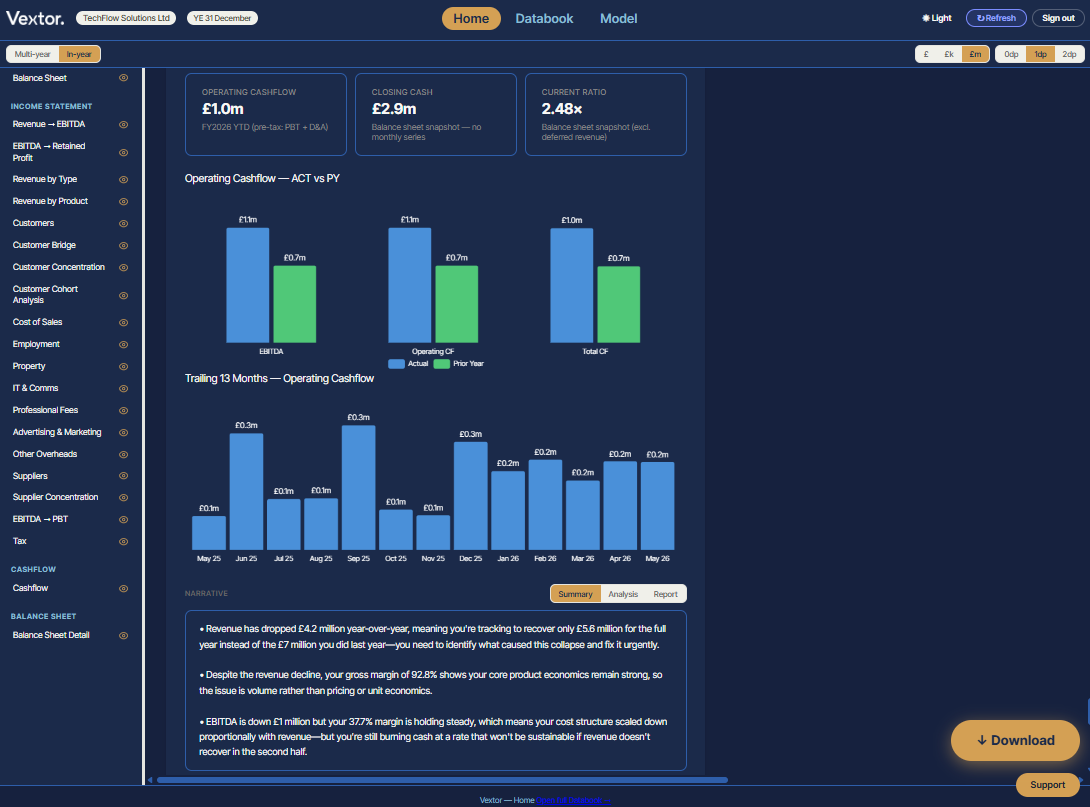Click the eye icon for Cost of Sales
The height and width of the screenshot is (807, 1090).
point(123,323)
